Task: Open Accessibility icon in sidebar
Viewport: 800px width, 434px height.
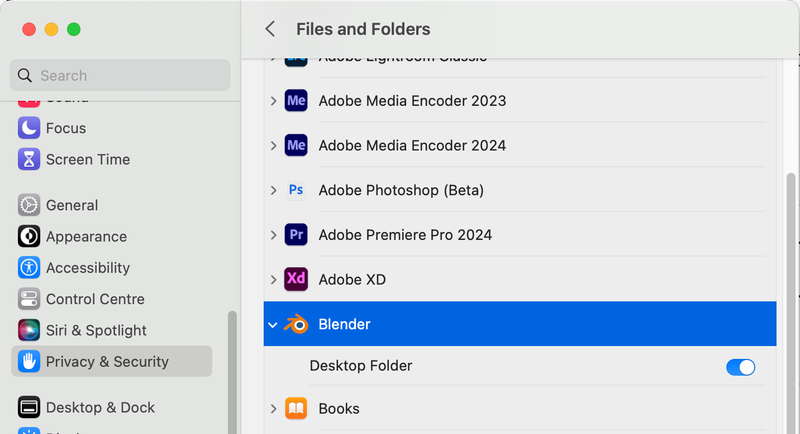Action: click(x=29, y=268)
